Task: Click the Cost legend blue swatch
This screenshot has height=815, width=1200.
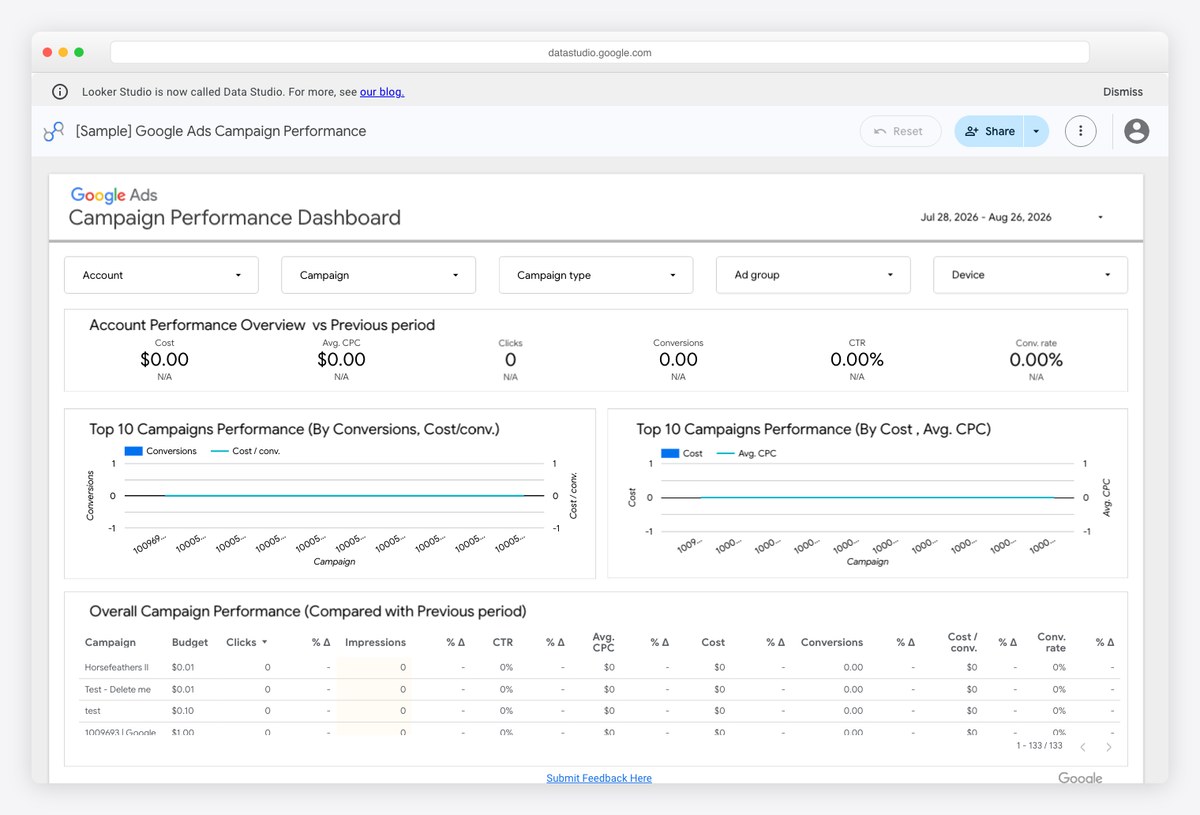Action: click(x=670, y=453)
